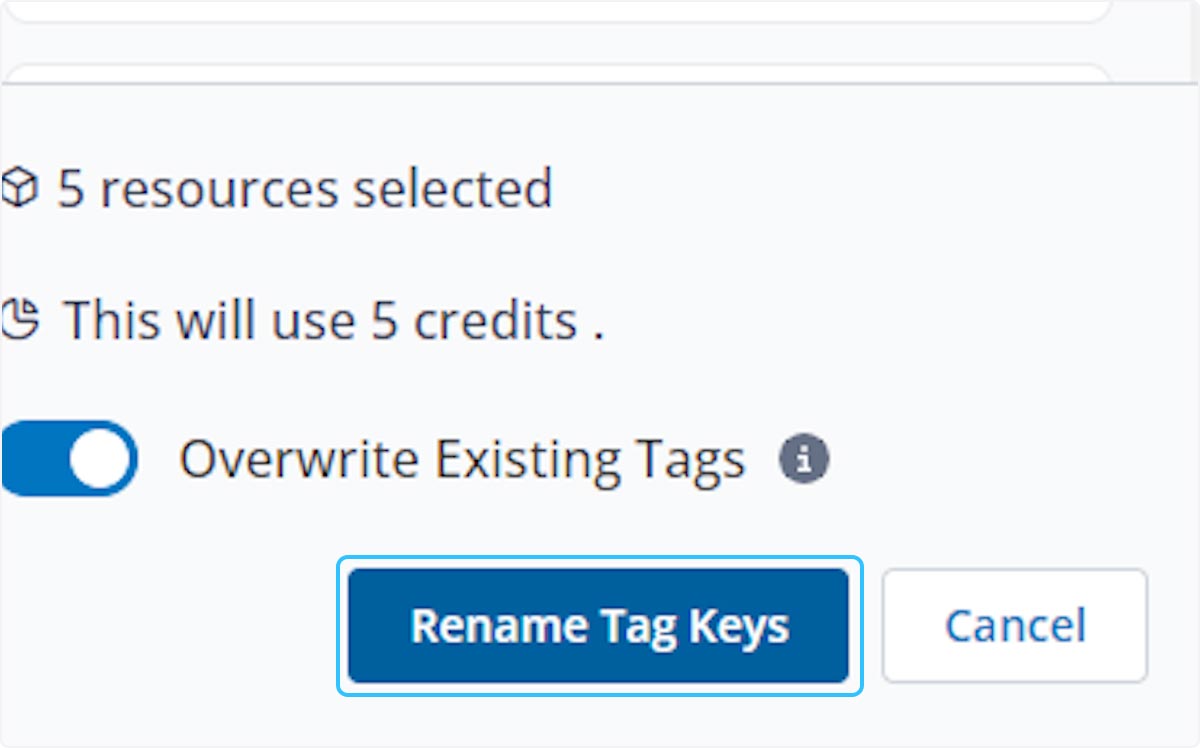Screen dimensions: 1200x748
Task: Click the word "credits" in the usage notice
Action: pyautogui.click(x=494, y=320)
